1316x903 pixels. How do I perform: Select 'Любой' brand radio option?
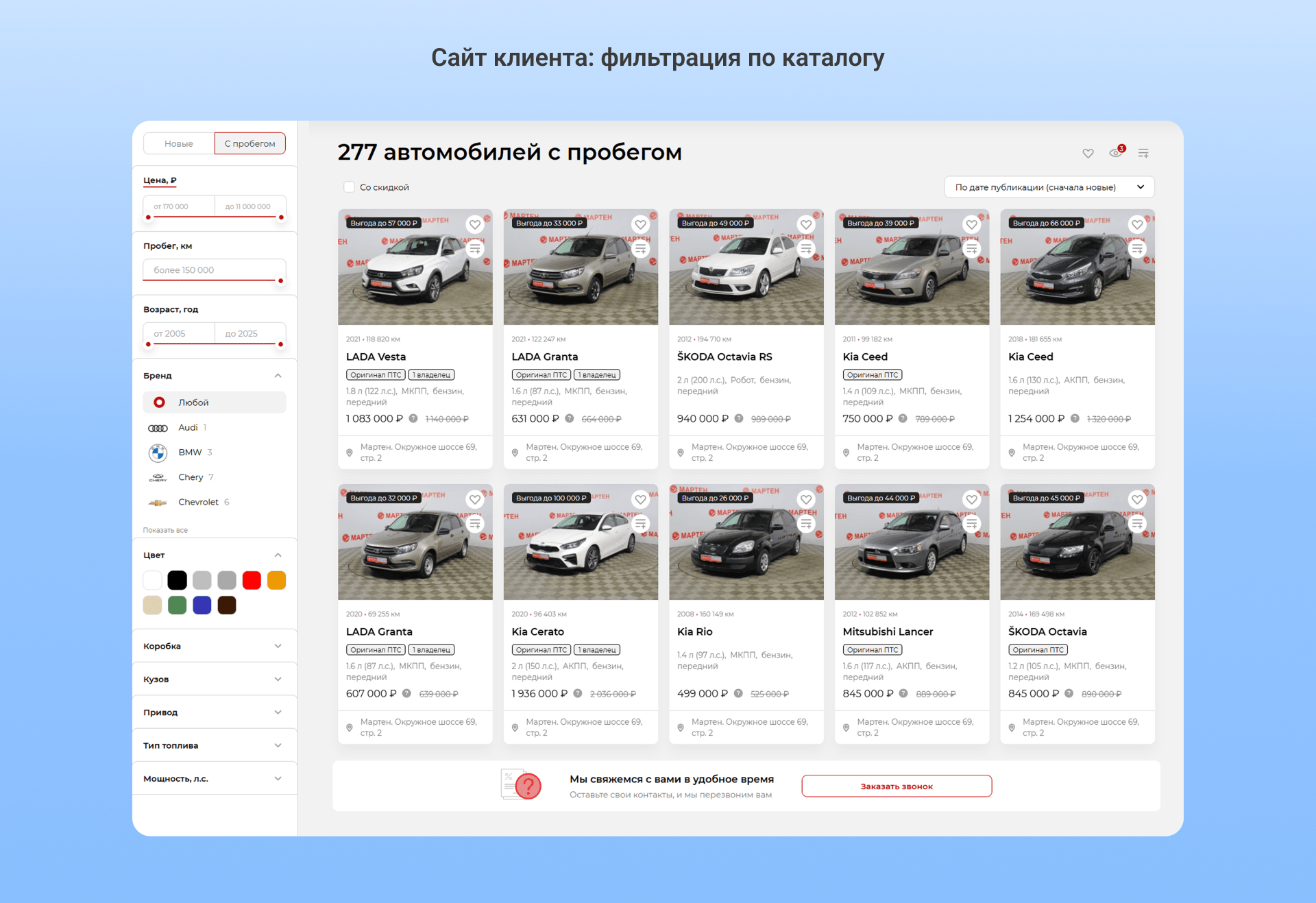click(x=160, y=402)
